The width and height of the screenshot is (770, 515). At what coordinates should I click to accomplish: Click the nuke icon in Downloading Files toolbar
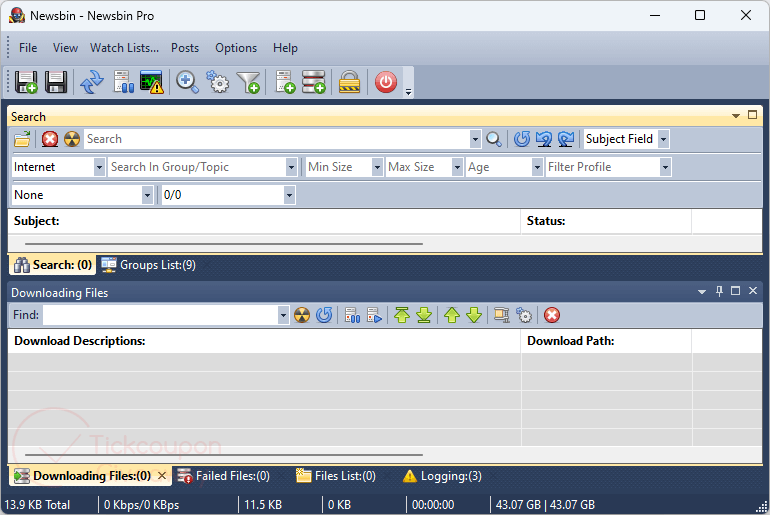302,315
